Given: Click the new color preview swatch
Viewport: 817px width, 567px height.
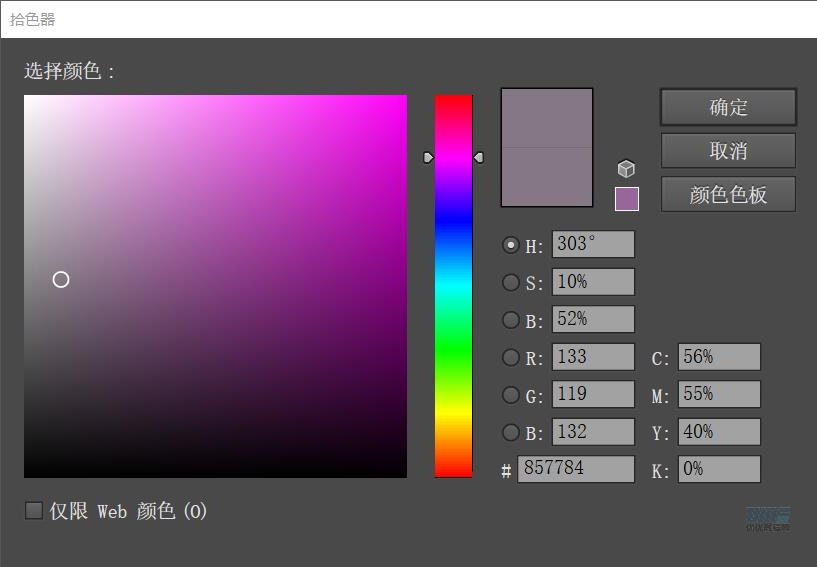Looking at the screenshot, I should [x=546, y=118].
